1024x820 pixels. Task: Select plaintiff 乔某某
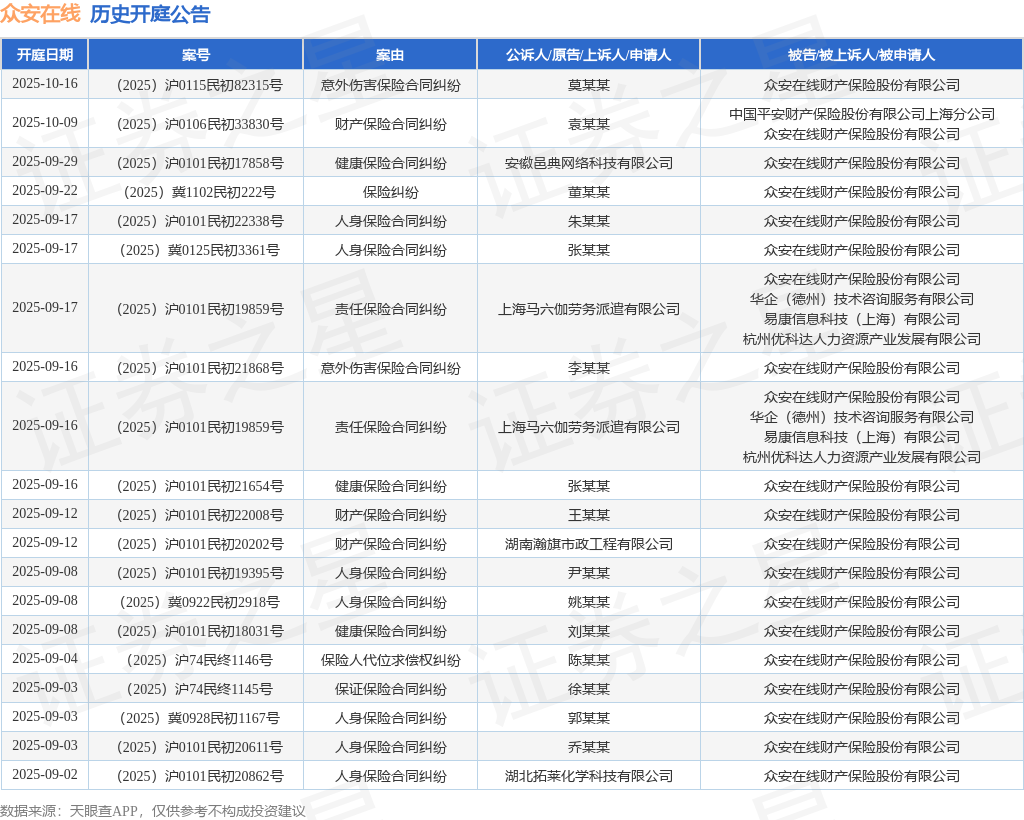click(x=588, y=747)
